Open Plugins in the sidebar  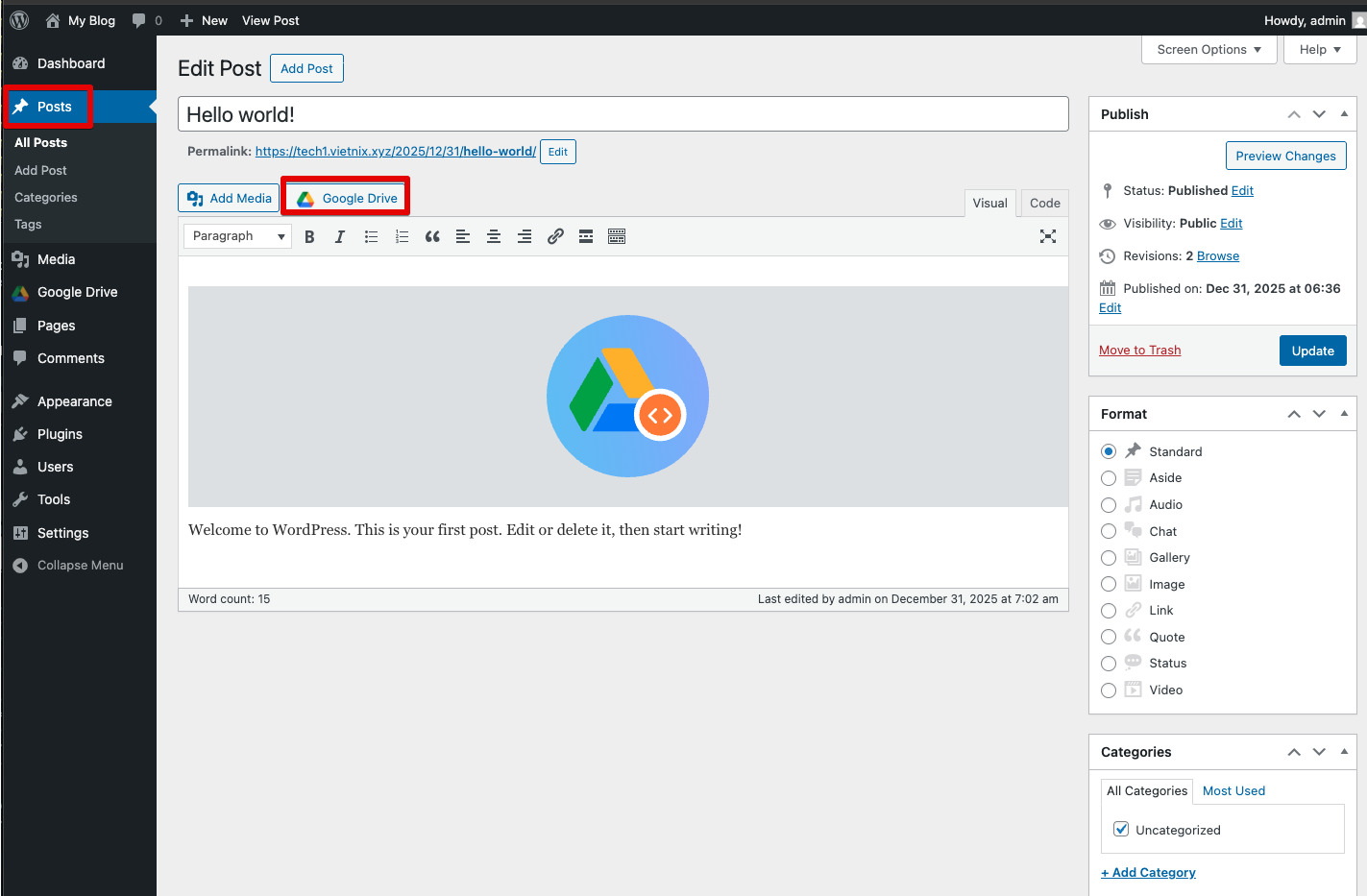pyautogui.click(x=79, y=434)
